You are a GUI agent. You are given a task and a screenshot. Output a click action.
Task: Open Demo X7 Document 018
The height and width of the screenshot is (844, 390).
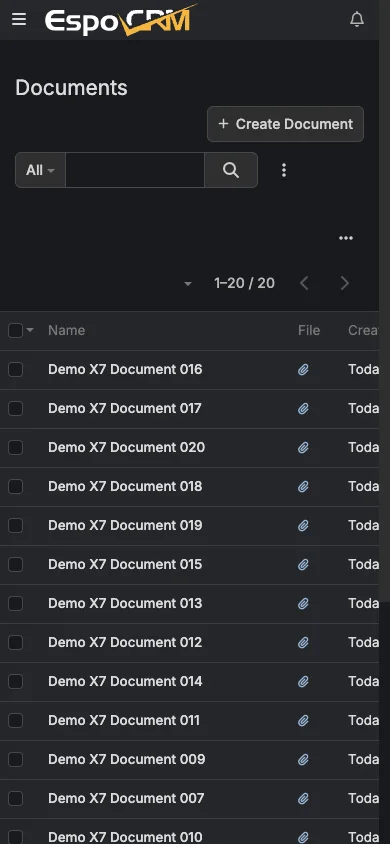pyautogui.click(x=125, y=486)
